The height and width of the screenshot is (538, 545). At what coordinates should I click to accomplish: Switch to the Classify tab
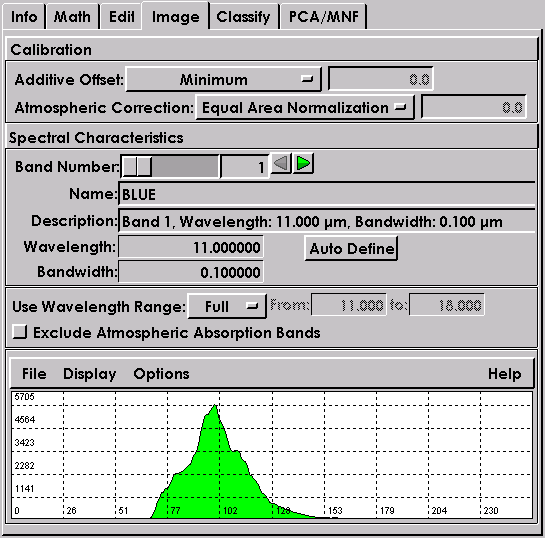tap(243, 17)
